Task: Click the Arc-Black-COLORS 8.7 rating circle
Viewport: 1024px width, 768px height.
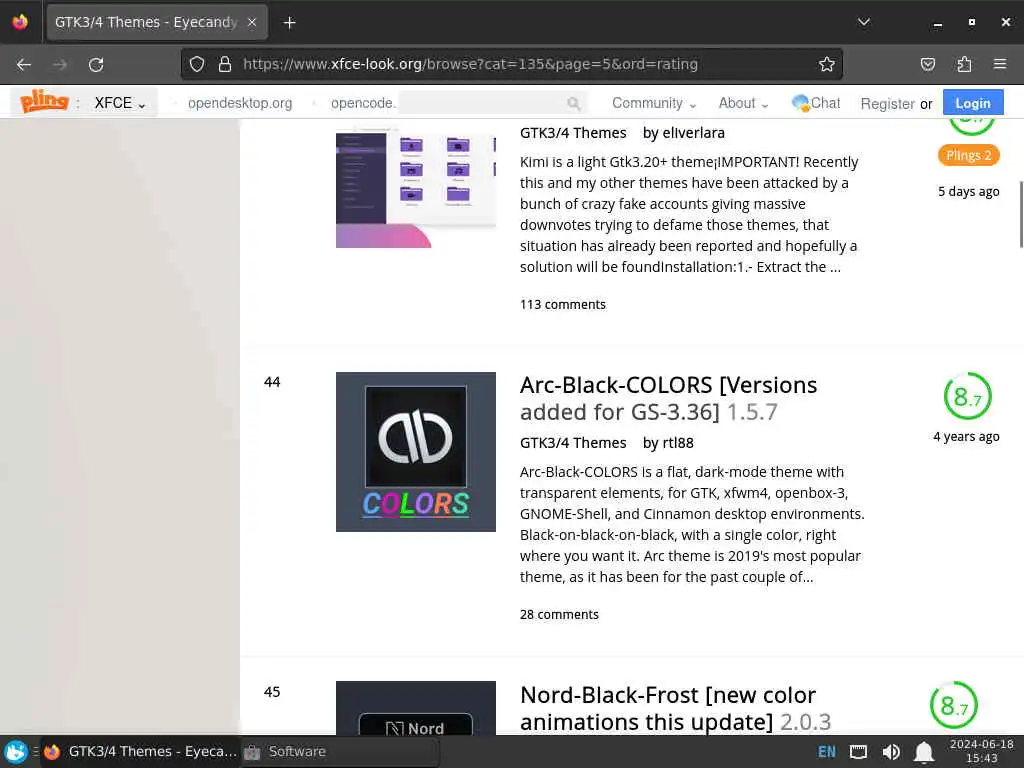Action: 967,396
